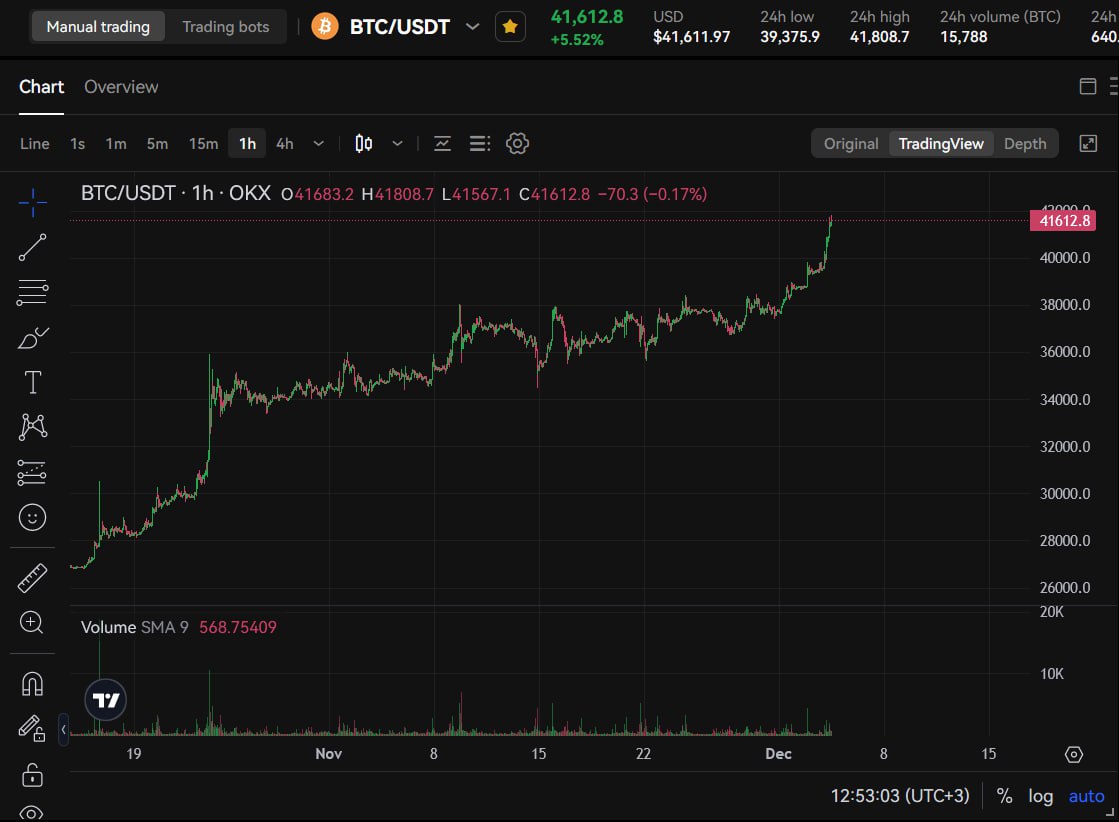This screenshot has width=1119, height=822.
Task: Choose the 4h timeframe
Action: pos(285,143)
